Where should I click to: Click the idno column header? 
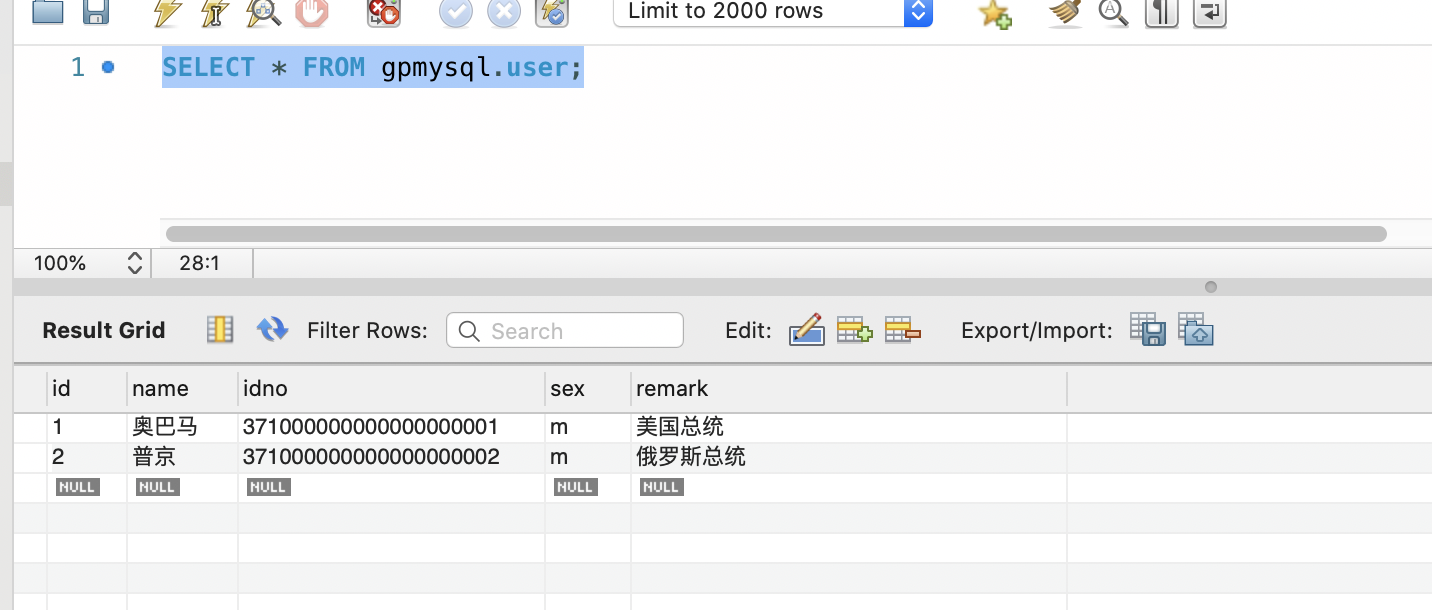pyautogui.click(x=391, y=389)
